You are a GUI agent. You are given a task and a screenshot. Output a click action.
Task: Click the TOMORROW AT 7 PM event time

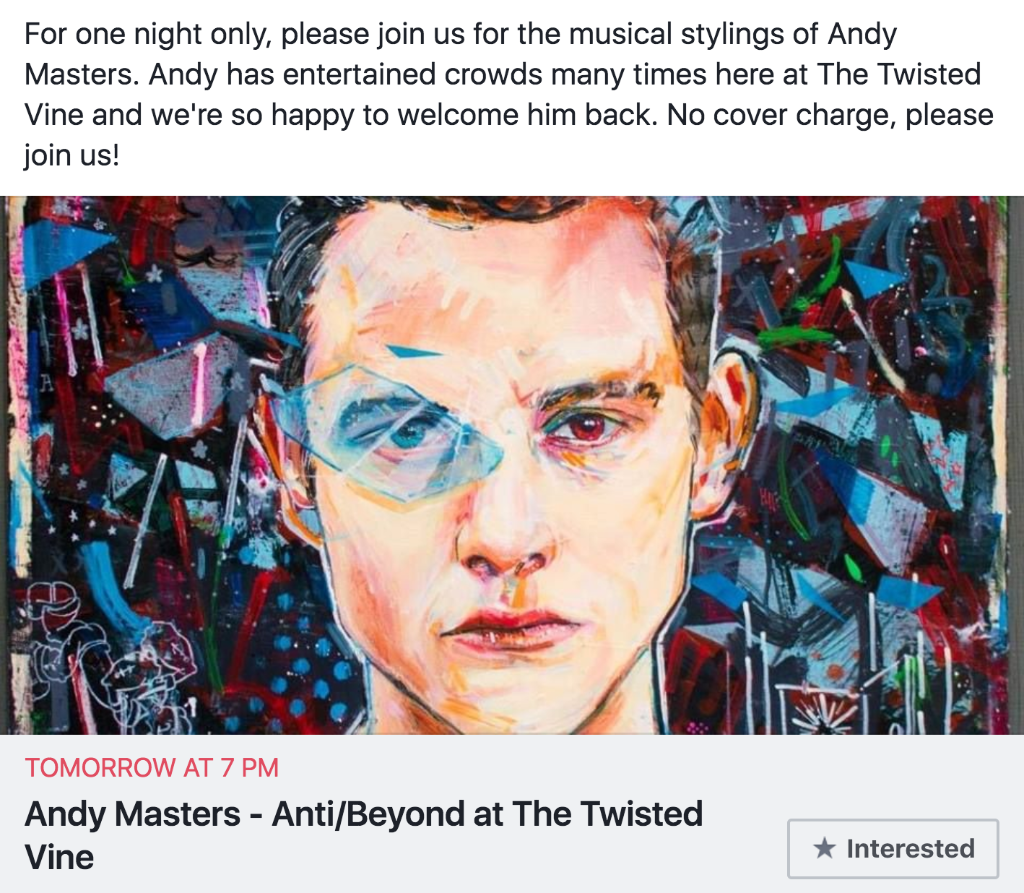[x=152, y=768]
